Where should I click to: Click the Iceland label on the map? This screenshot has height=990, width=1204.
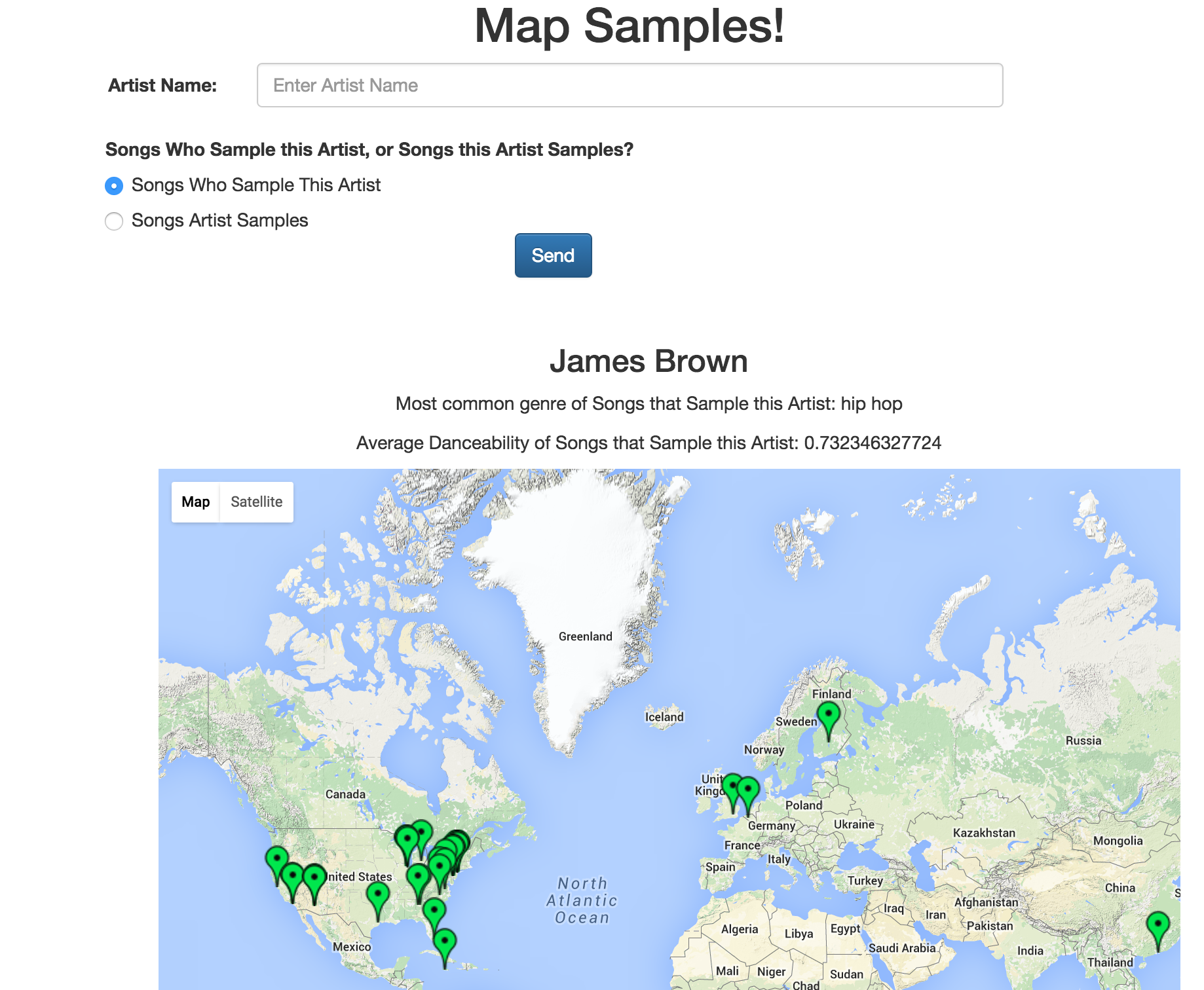point(664,717)
